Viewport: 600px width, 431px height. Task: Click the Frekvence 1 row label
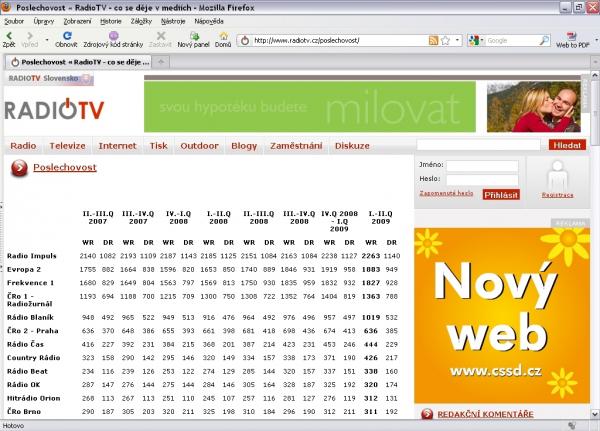30,283
